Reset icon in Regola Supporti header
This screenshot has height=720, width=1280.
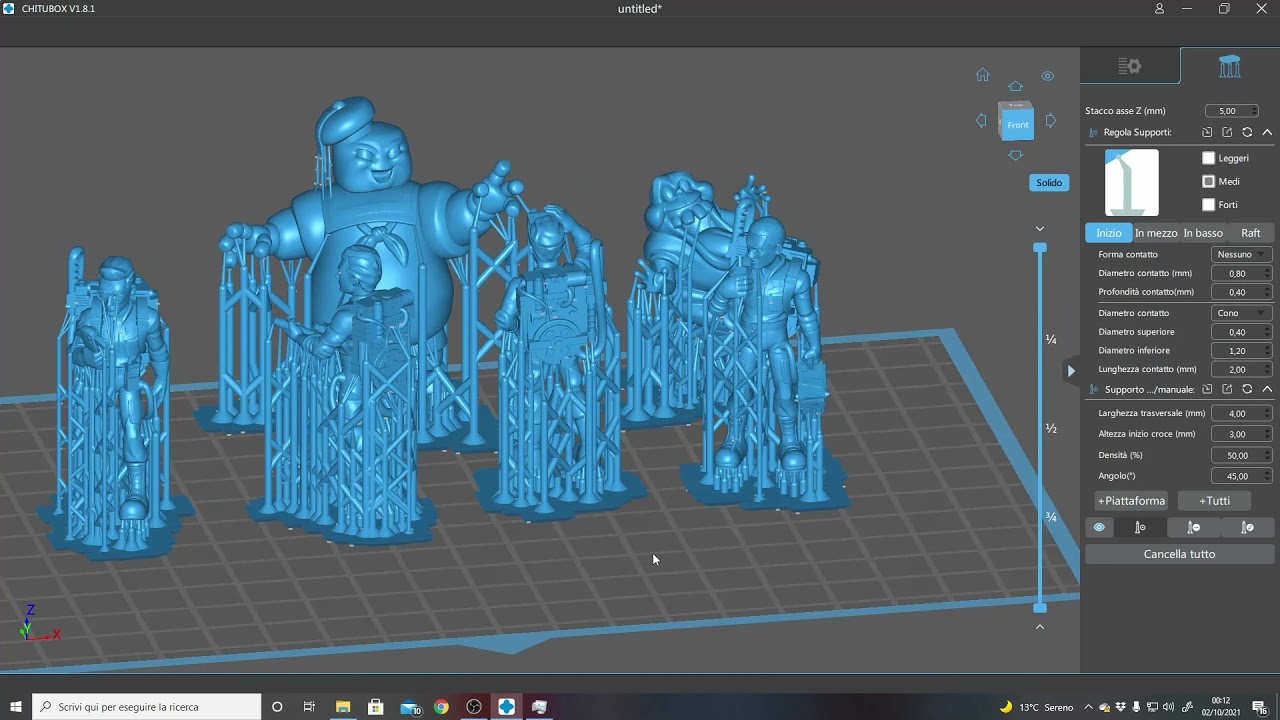point(1247,132)
